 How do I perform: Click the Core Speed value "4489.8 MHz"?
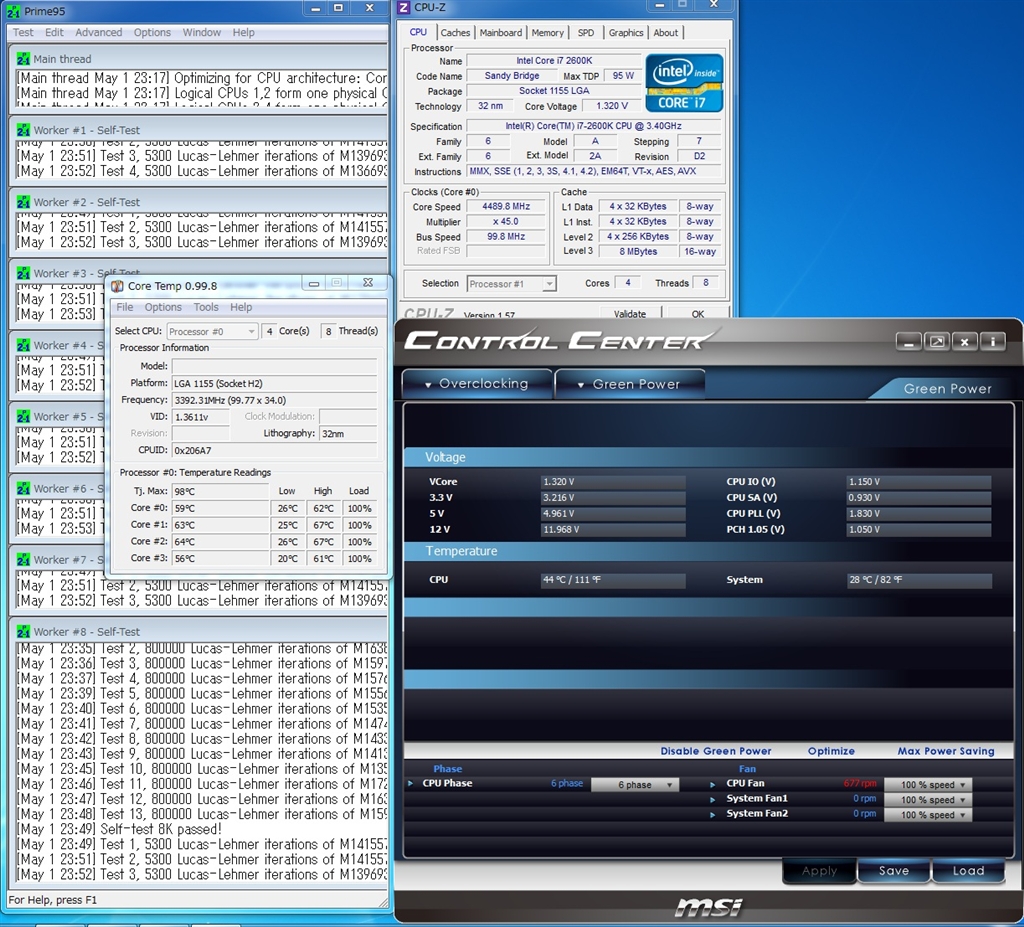pos(506,206)
